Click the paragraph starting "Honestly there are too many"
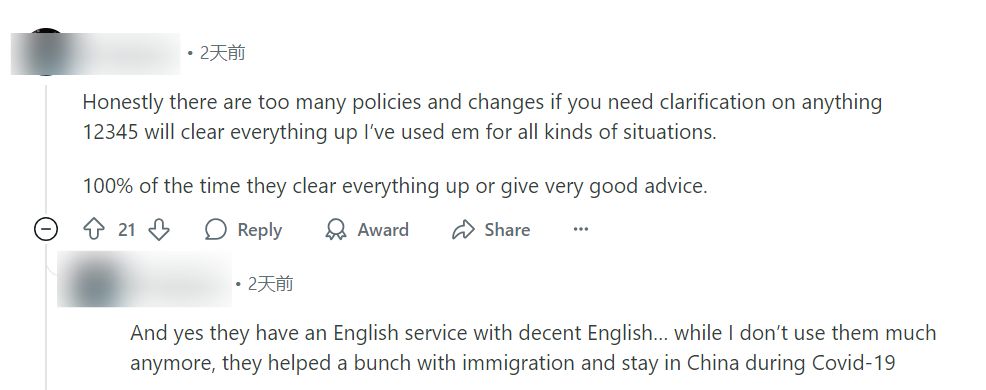Image resolution: width=986 pixels, height=390 pixels. pyautogui.click(x=482, y=117)
